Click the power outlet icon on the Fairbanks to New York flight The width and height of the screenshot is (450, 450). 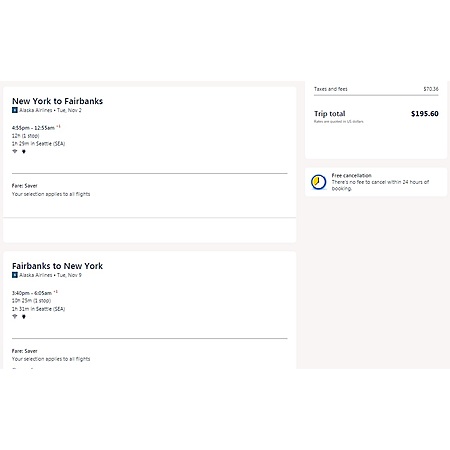point(24,317)
